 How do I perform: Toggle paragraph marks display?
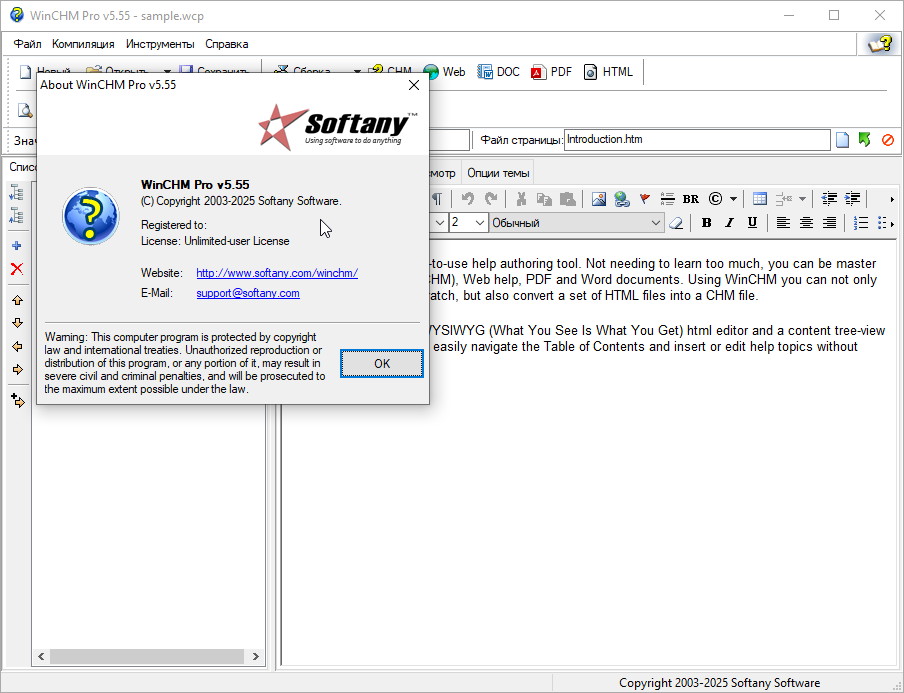pyautogui.click(x=438, y=199)
